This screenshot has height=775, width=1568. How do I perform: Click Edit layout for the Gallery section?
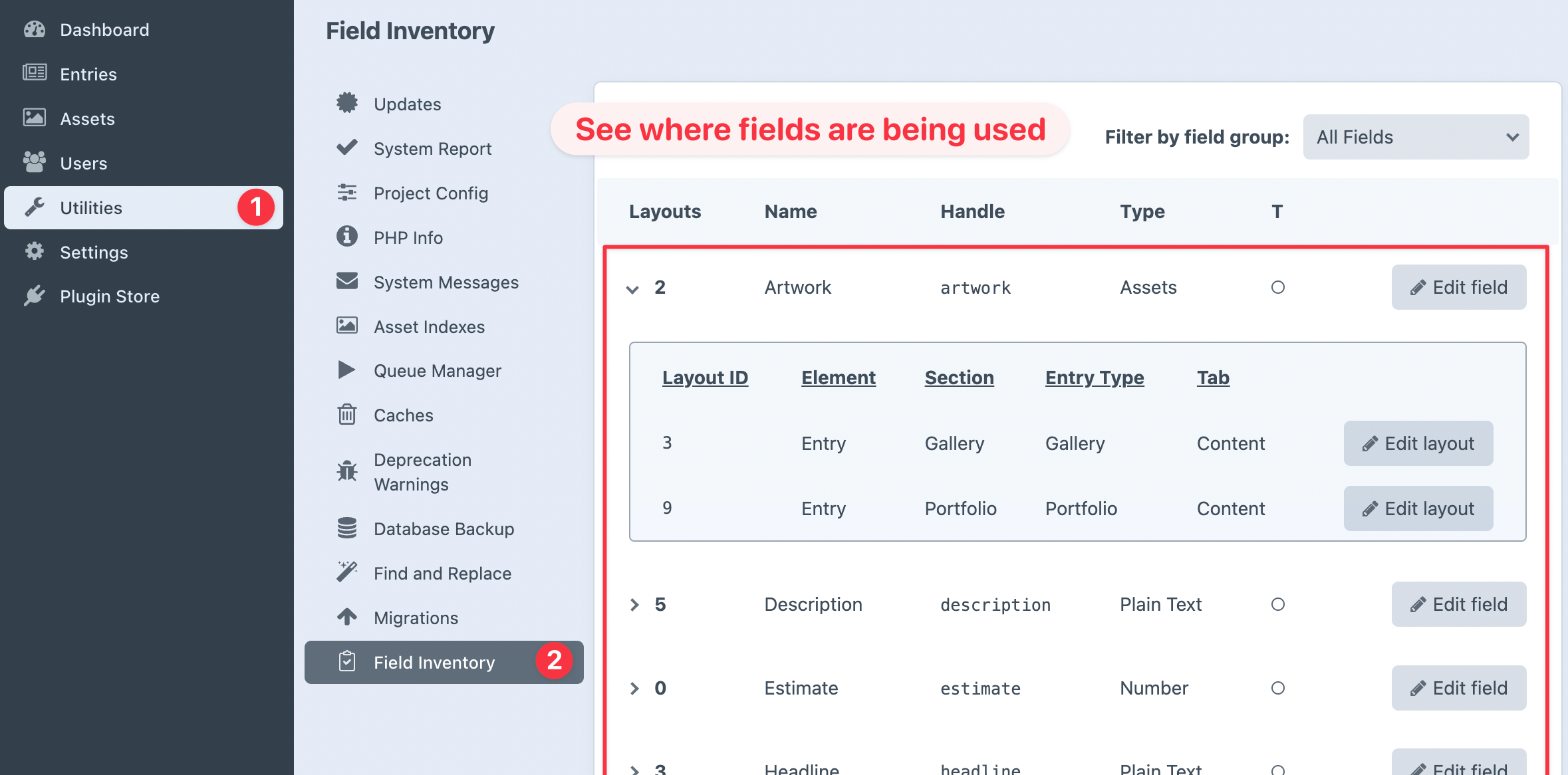pyautogui.click(x=1418, y=443)
